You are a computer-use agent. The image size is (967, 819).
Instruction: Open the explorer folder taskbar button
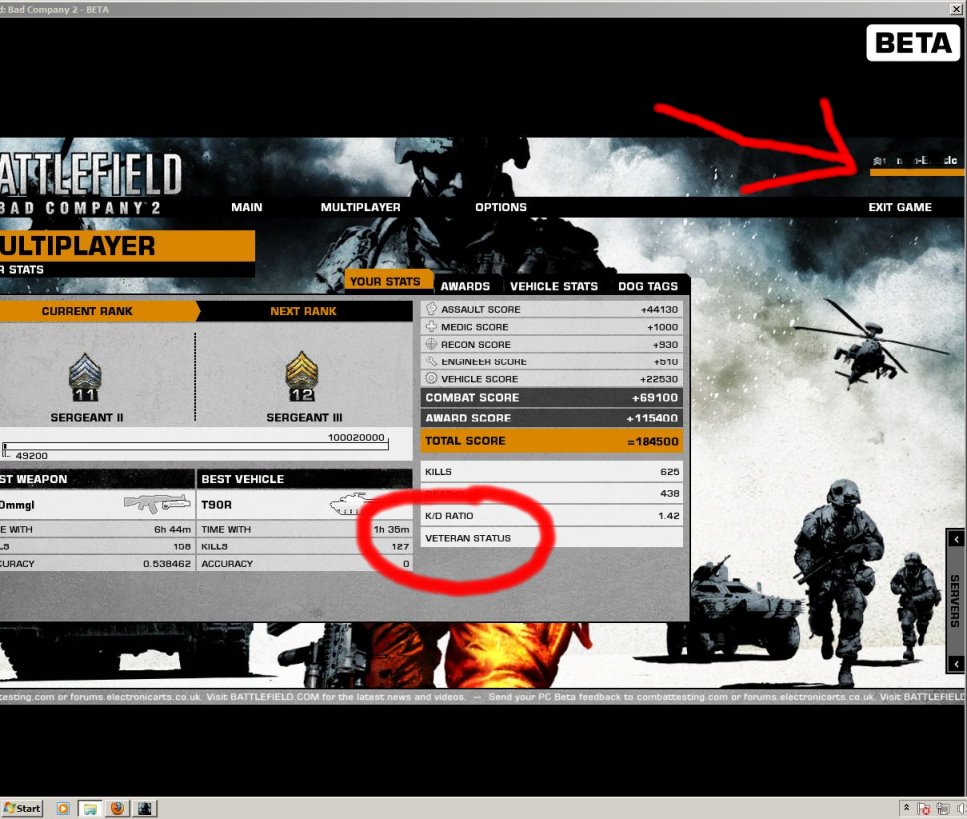coord(90,808)
